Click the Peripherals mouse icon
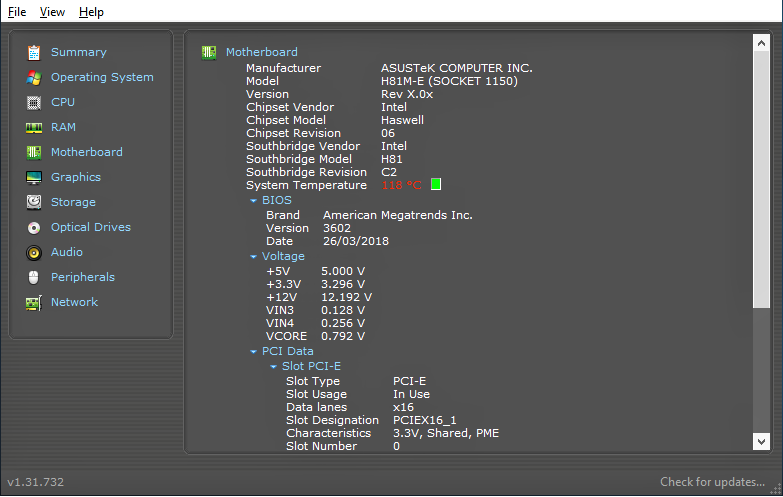783x497 pixels. pyautogui.click(x=33, y=278)
